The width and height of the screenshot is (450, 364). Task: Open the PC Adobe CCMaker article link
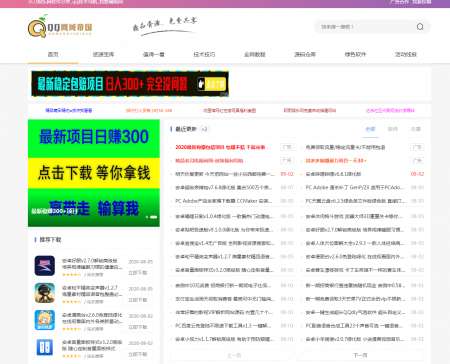click(224, 201)
